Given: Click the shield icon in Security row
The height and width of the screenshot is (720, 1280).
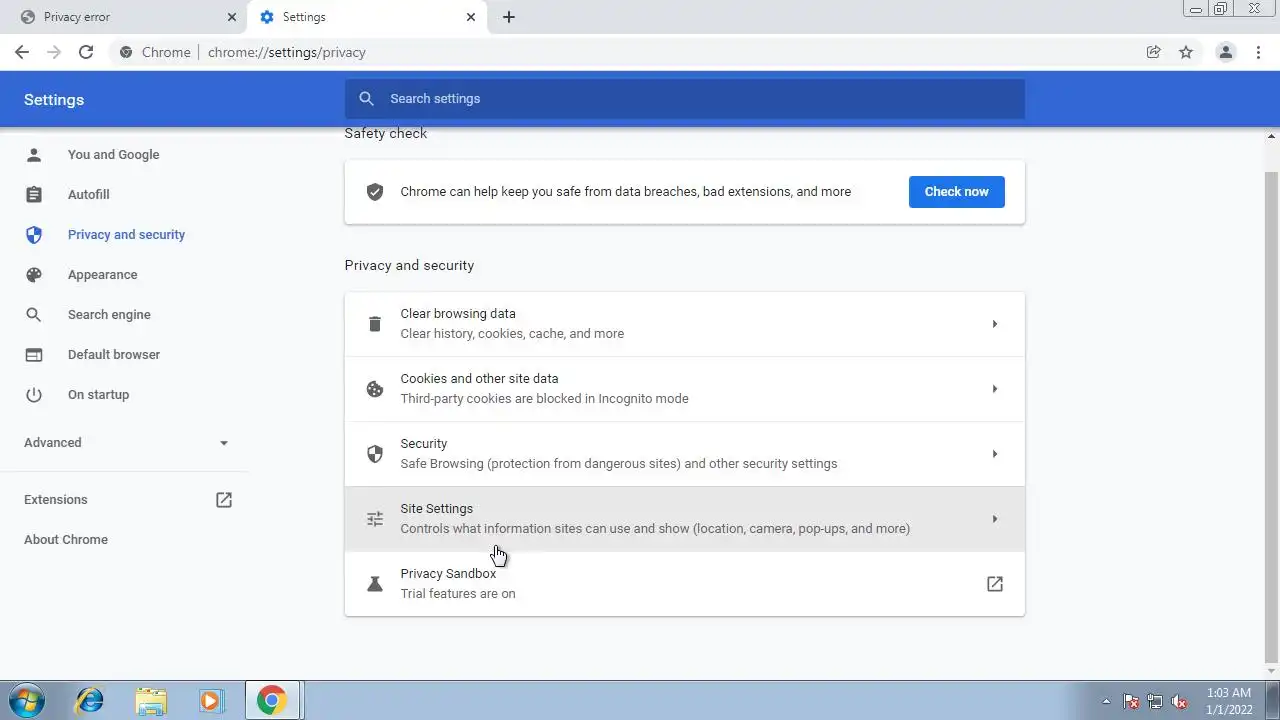Looking at the screenshot, I should coord(375,454).
